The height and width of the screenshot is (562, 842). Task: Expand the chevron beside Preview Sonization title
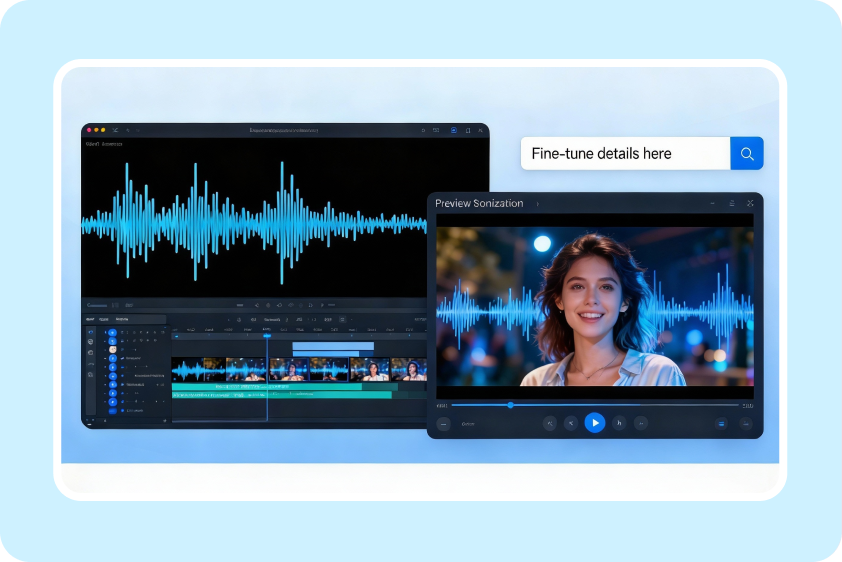pyautogui.click(x=538, y=204)
